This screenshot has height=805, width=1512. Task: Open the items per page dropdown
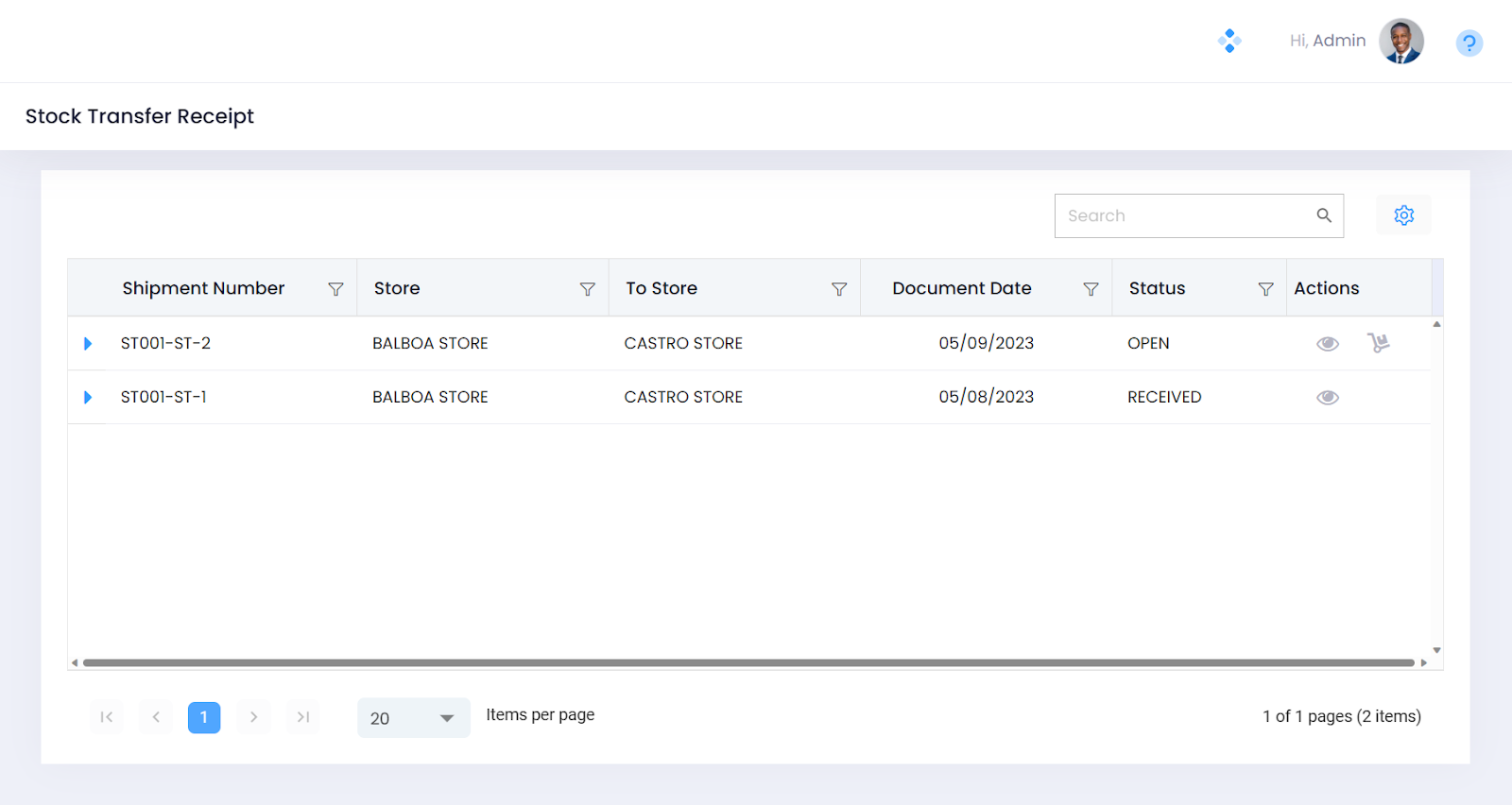click(x=413, y=718)
